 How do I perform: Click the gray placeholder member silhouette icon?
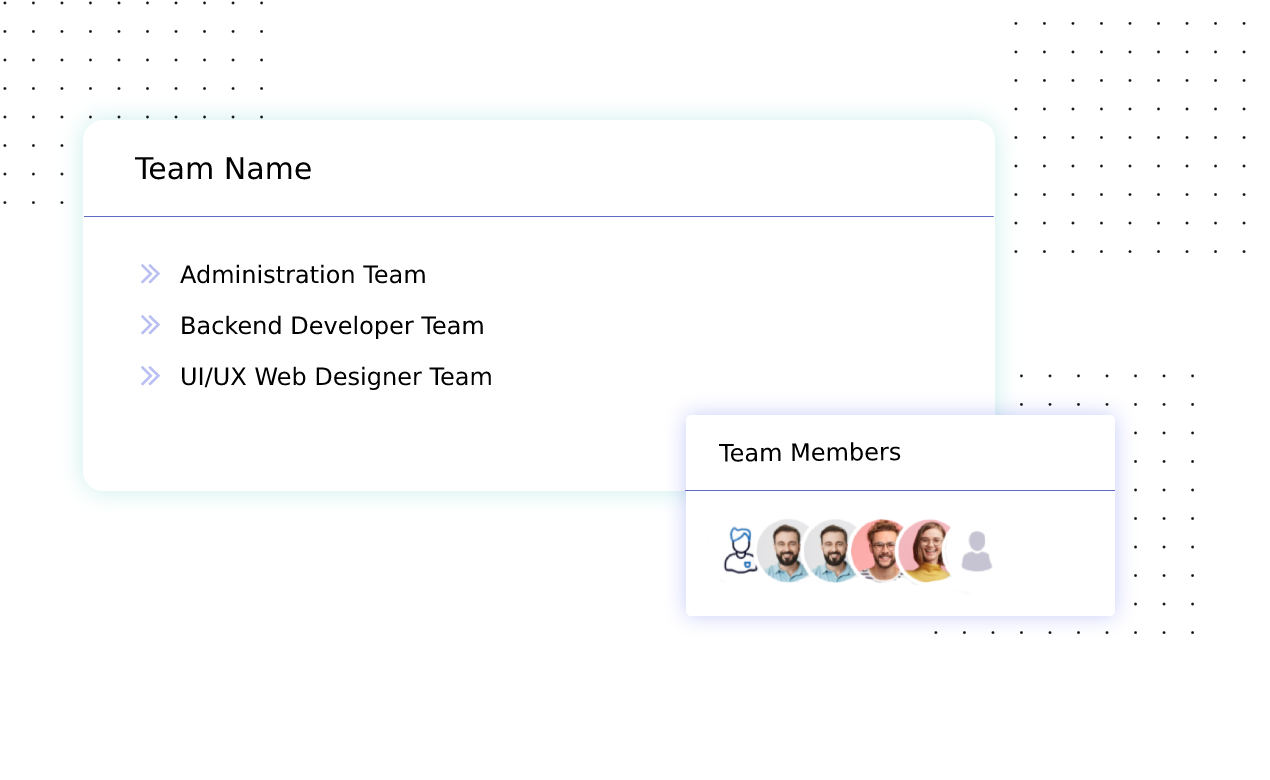(976, 552)
